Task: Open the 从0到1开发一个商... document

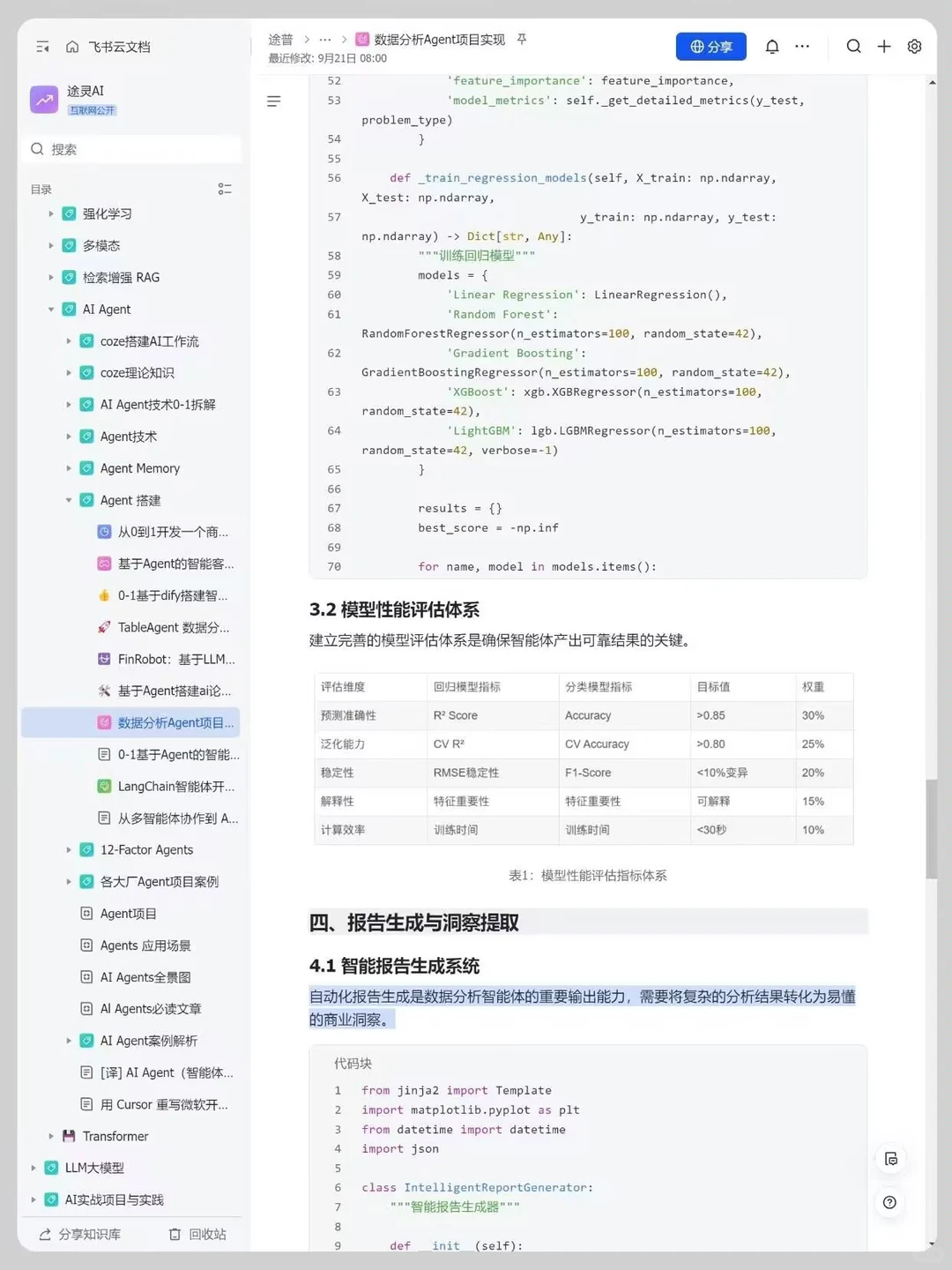Action: pyautogui.click(x=172, y=532)
